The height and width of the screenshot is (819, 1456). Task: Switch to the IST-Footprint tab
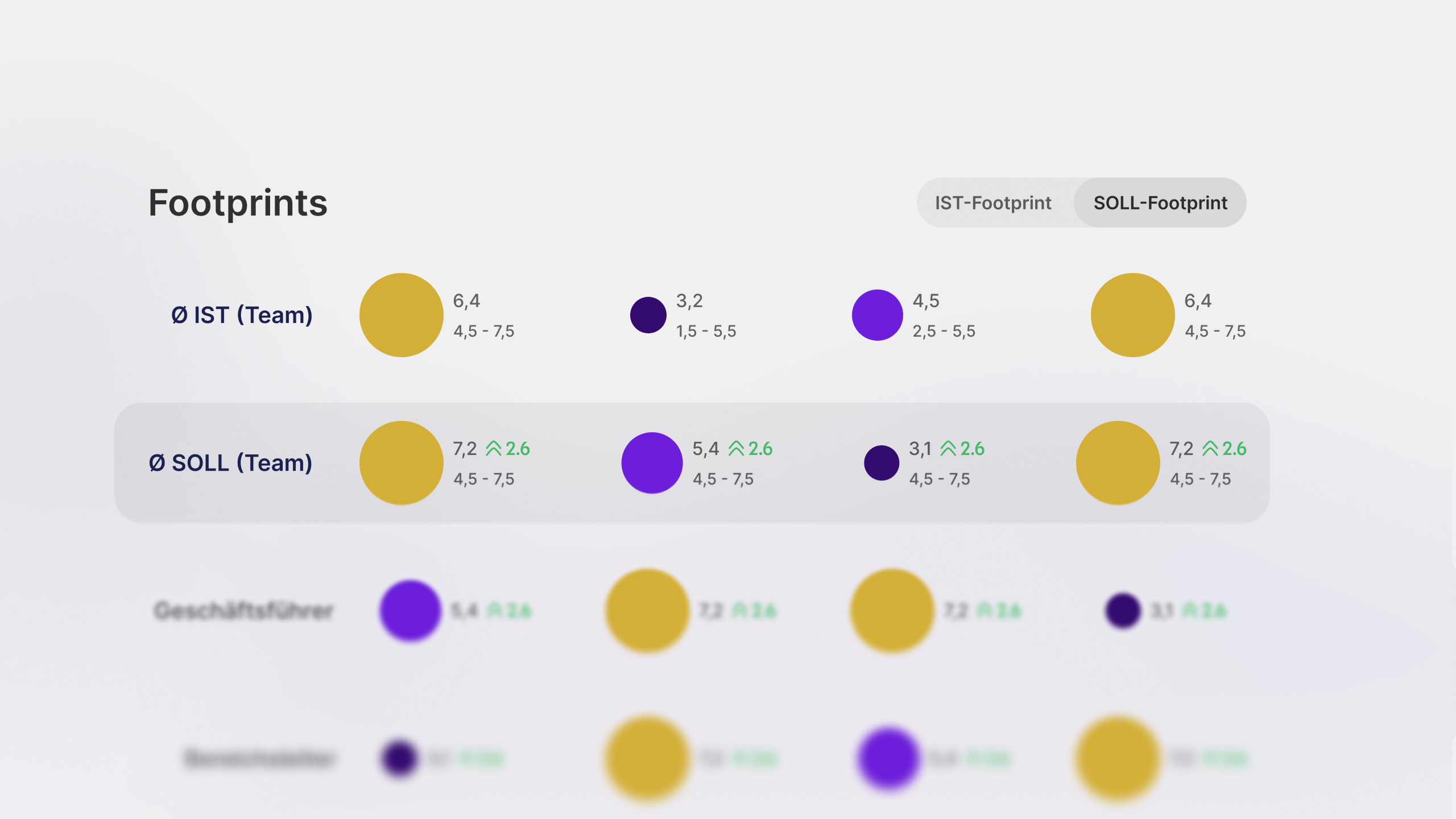[x=993, y=203]
